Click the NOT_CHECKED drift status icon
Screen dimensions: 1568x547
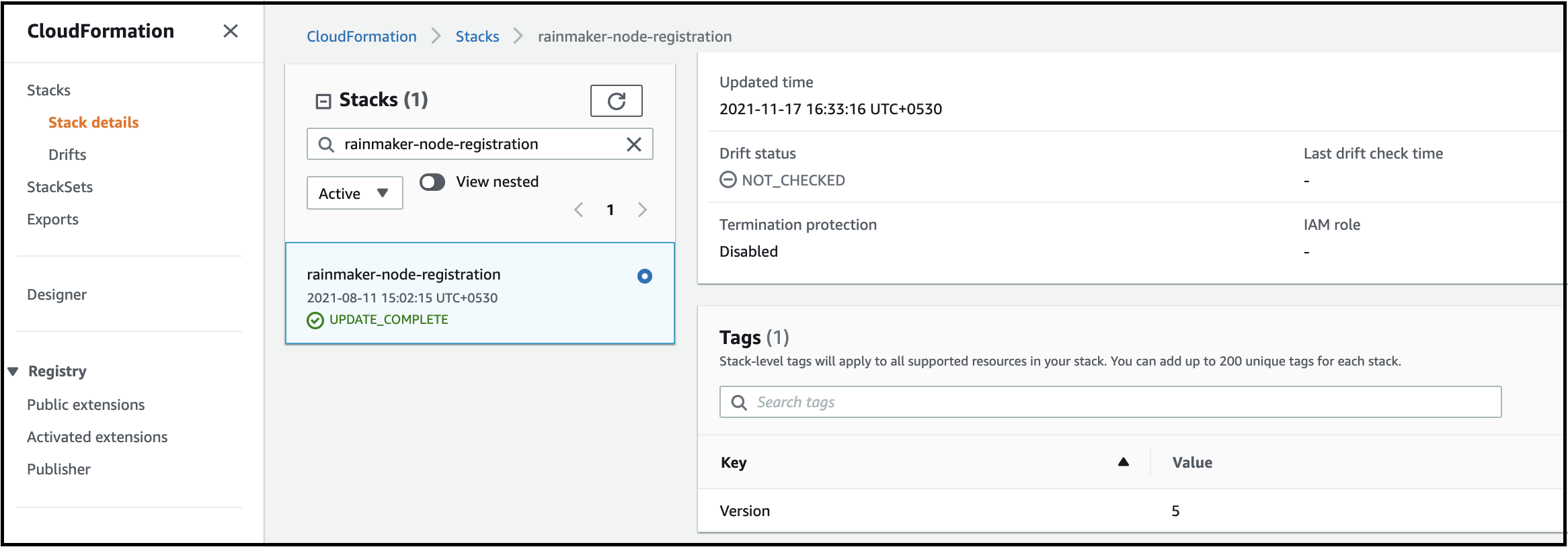tap(728, 179)
